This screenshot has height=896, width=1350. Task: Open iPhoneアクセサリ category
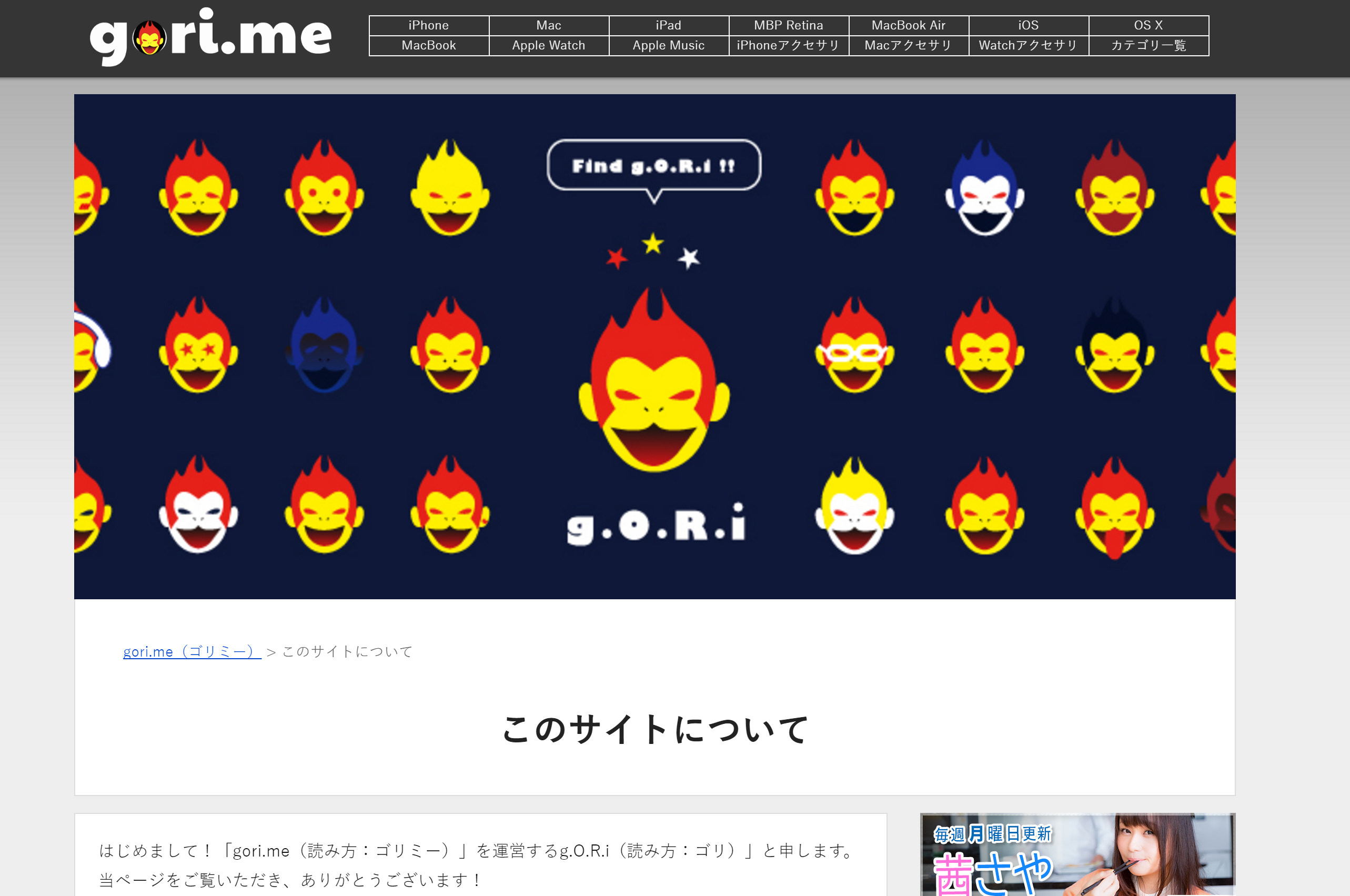[x=789, y=46]
